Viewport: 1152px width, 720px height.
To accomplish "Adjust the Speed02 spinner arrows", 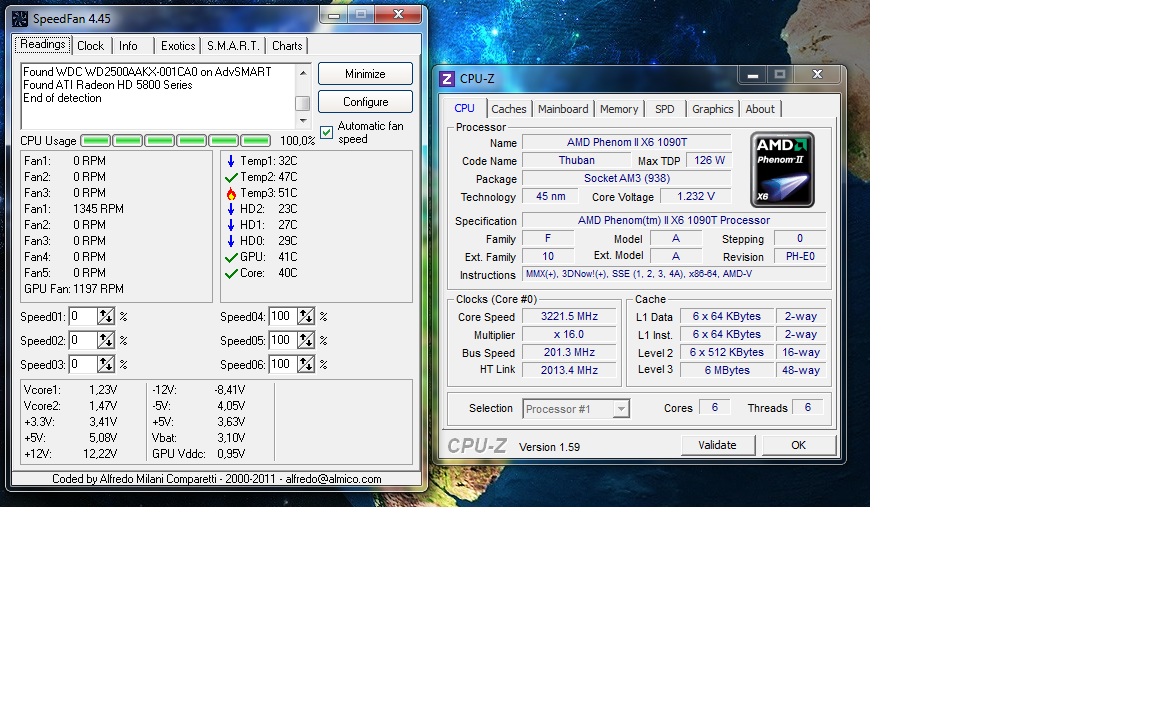I will coord(106,341).
